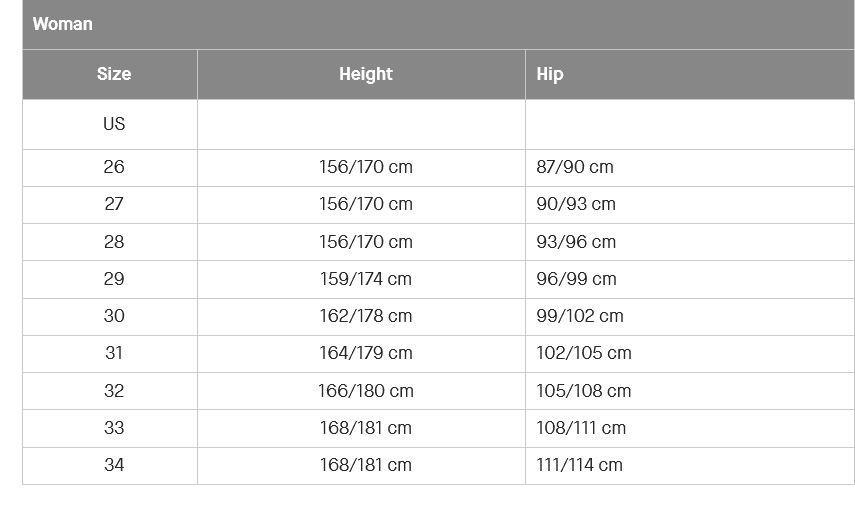Click the 166/180 cm height value
Viewport: 855px width, 515px height.
[366, 391]
